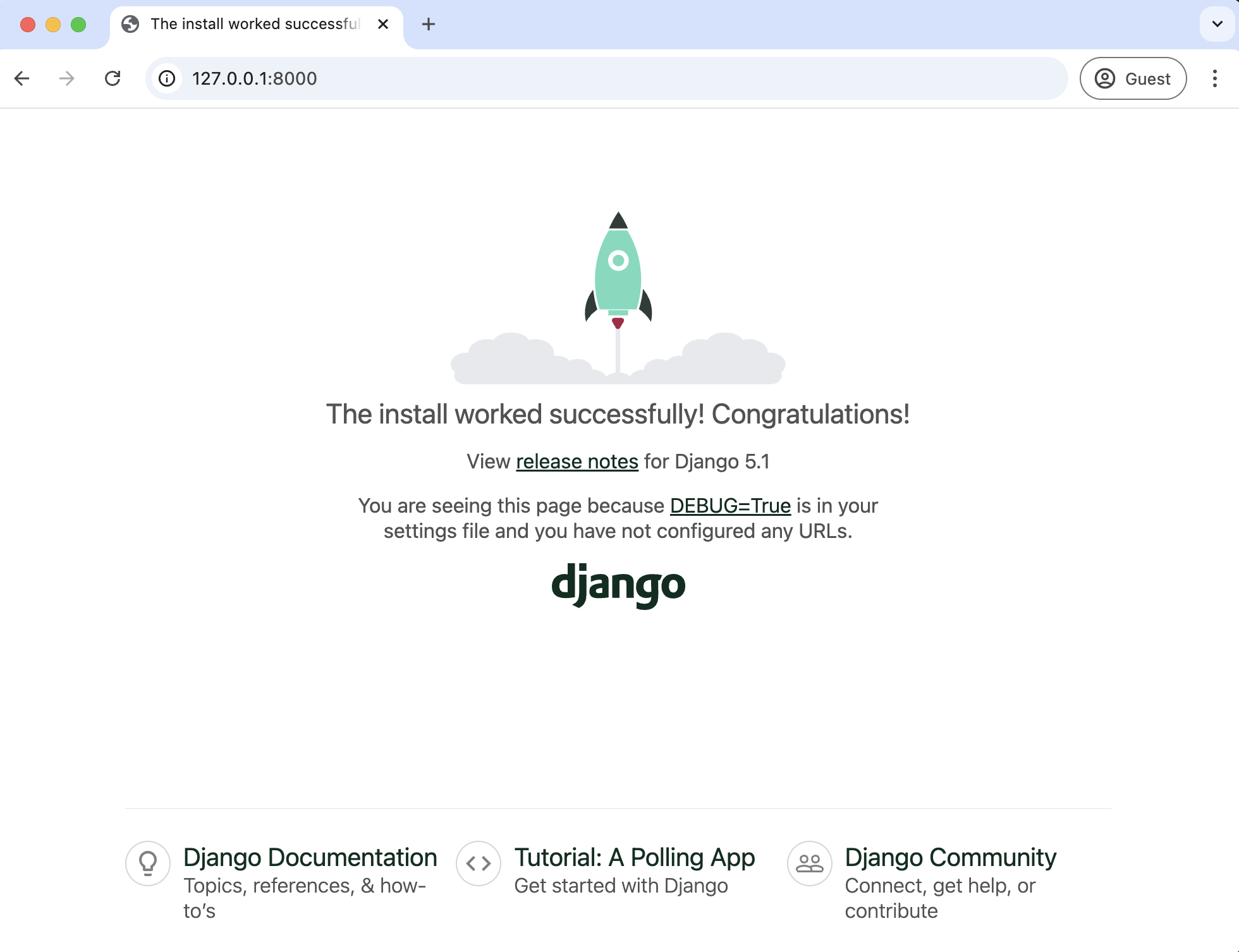Screen dimensions: 1239x952
Task: Click the rocket illustration
Action: 618,297
